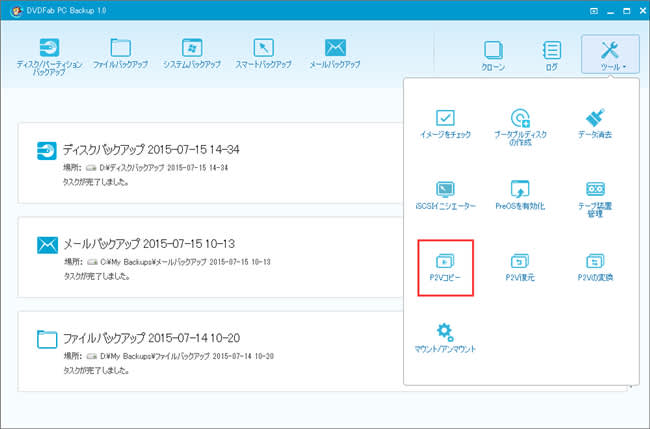Open マウント/アンマウント gear tool
Screen dimensions: 650x429
(446, 339)
